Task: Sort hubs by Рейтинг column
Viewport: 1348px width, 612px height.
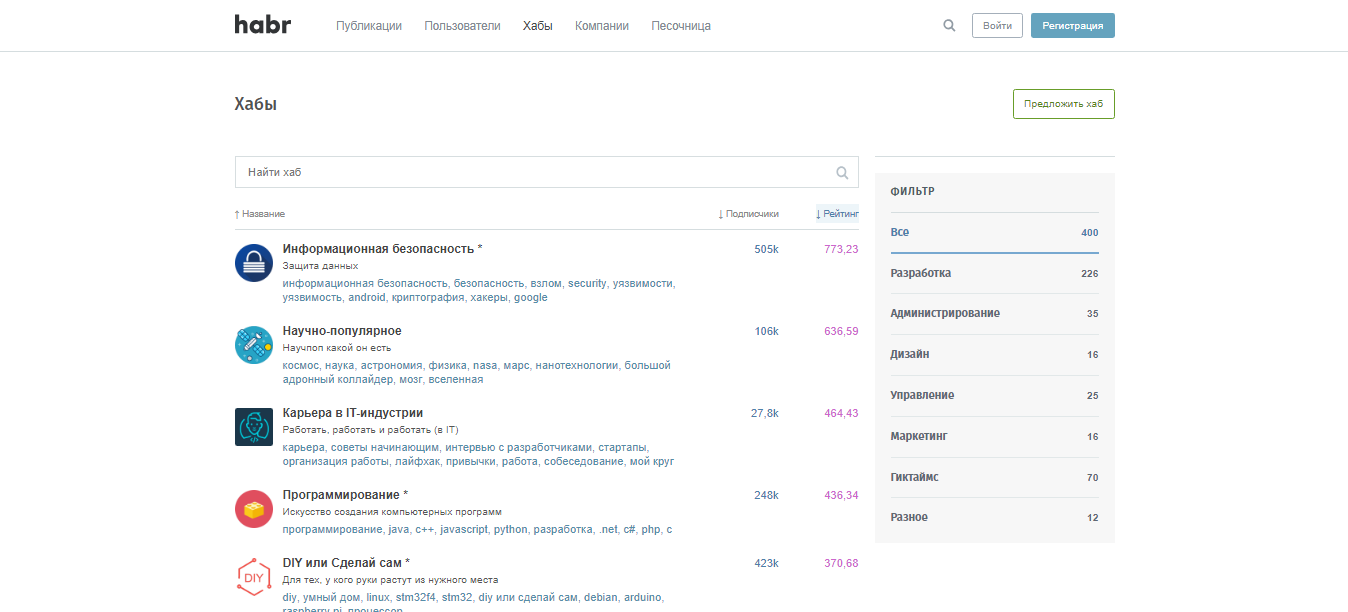Action: (x=839, y=214)
